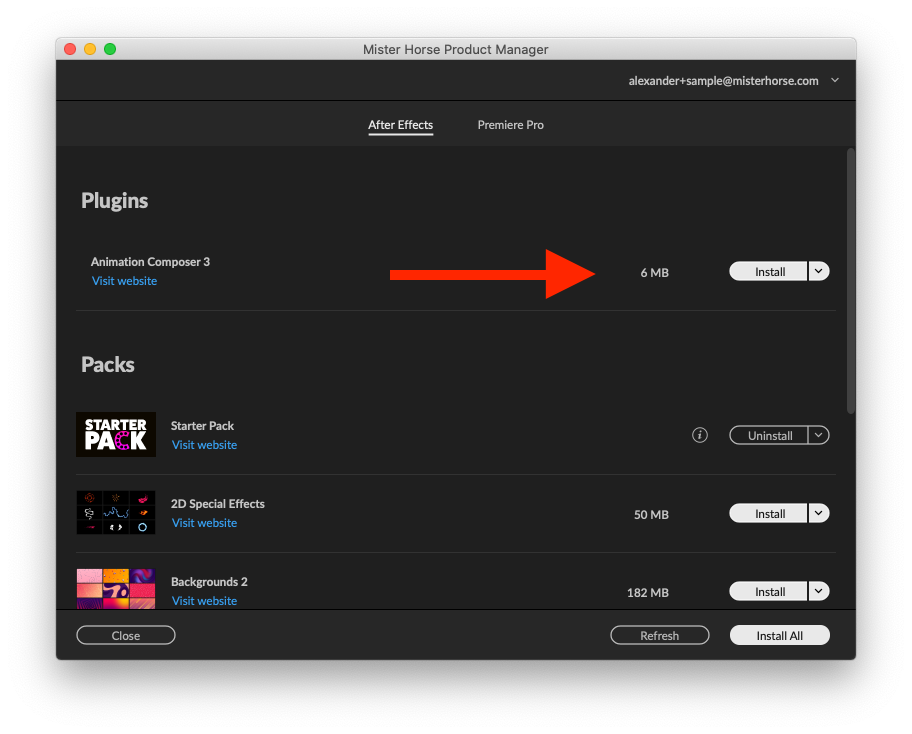Open dropdown next to Animation Composer 3 Install
The image size is (912, 734).
(x=818, y=271)
